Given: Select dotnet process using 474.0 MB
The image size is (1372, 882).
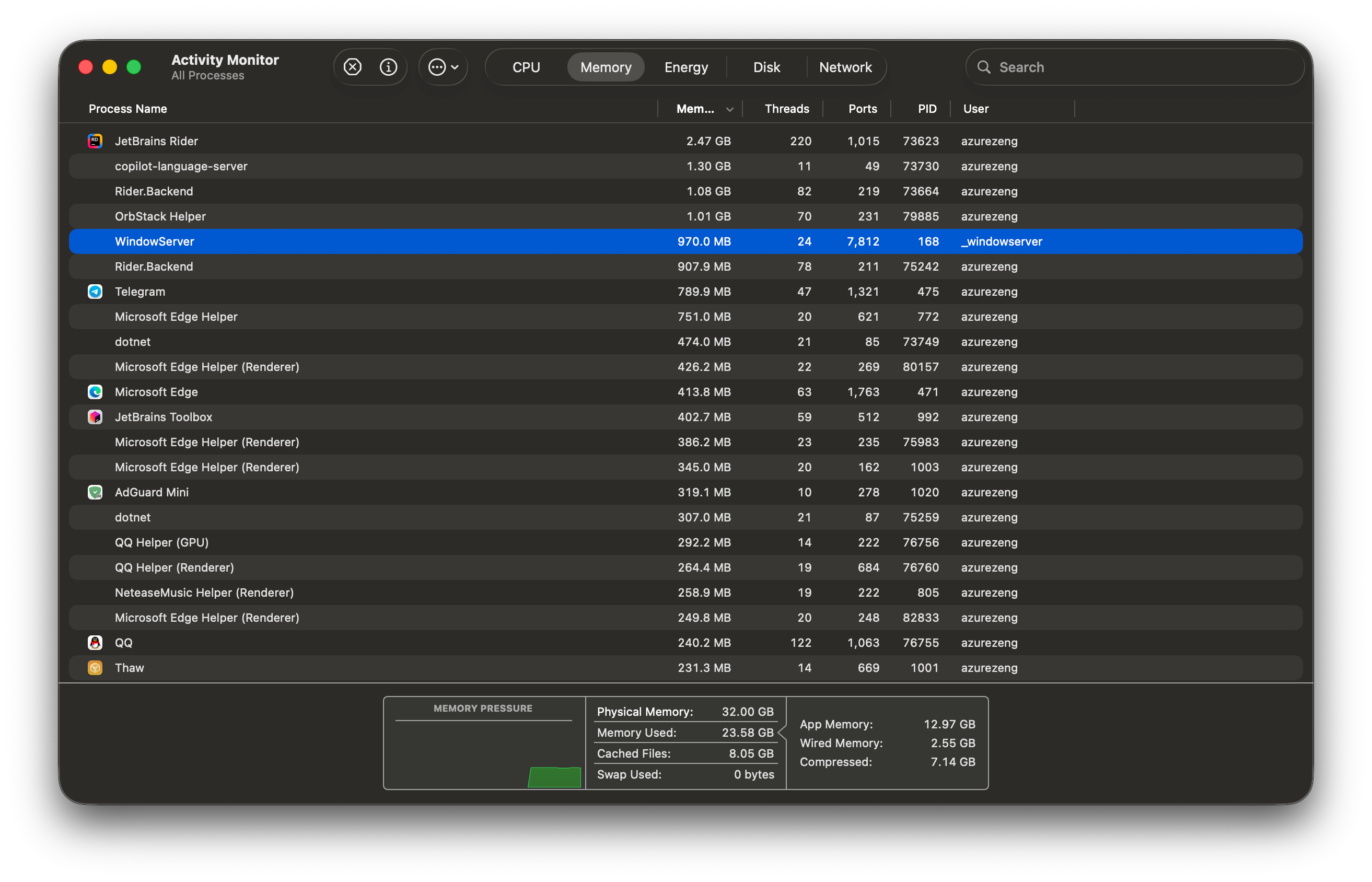Looking at the screenshot, I should click(686, 342).
